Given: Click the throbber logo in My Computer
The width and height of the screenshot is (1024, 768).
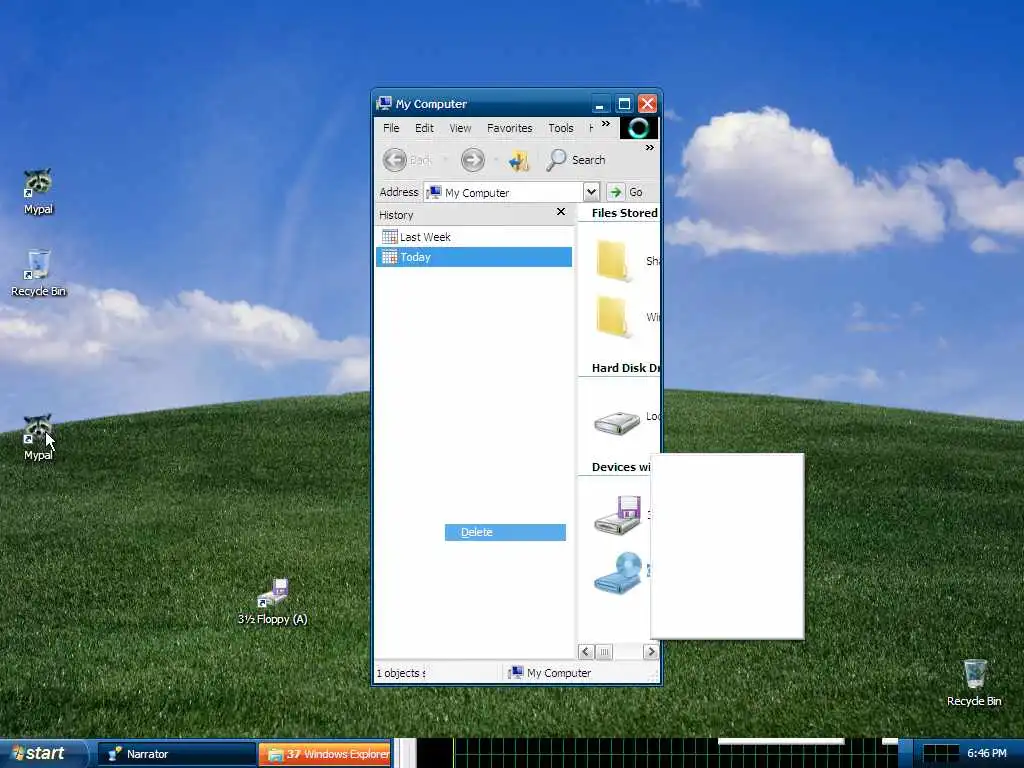Looking at the screenshot, I should (x=639, y=128).
